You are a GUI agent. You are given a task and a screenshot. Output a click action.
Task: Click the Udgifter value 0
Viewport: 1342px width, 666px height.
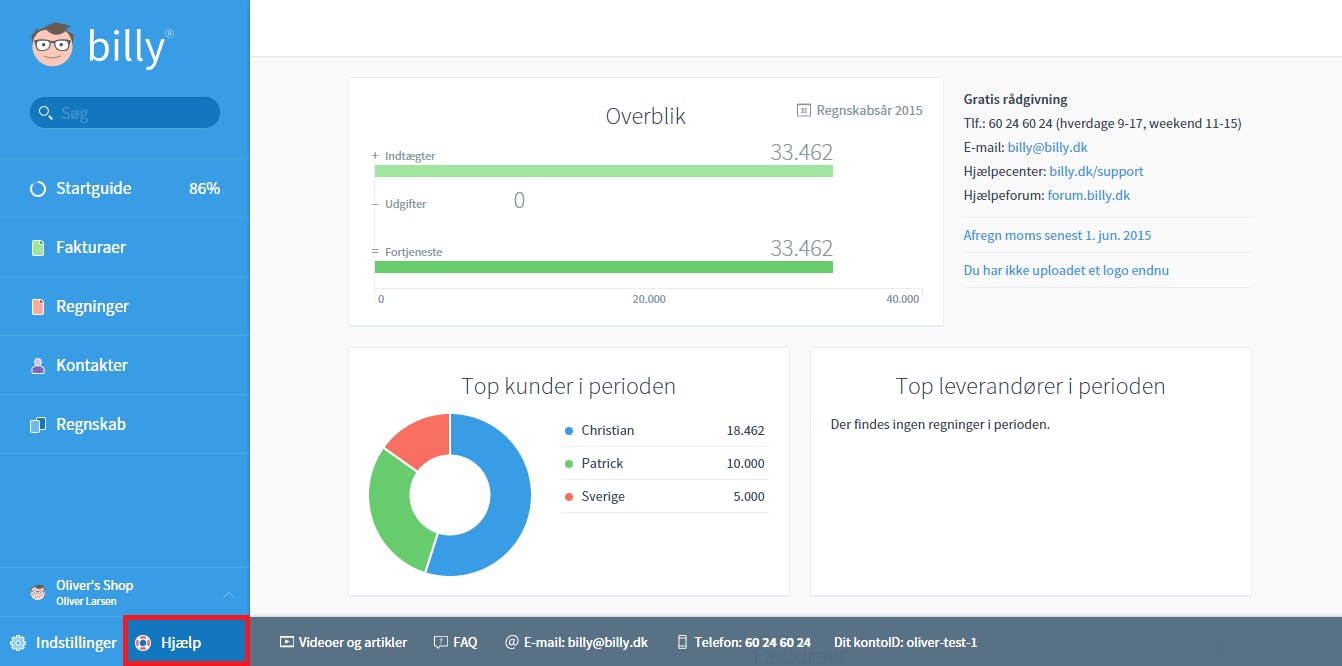click(519, 200)
